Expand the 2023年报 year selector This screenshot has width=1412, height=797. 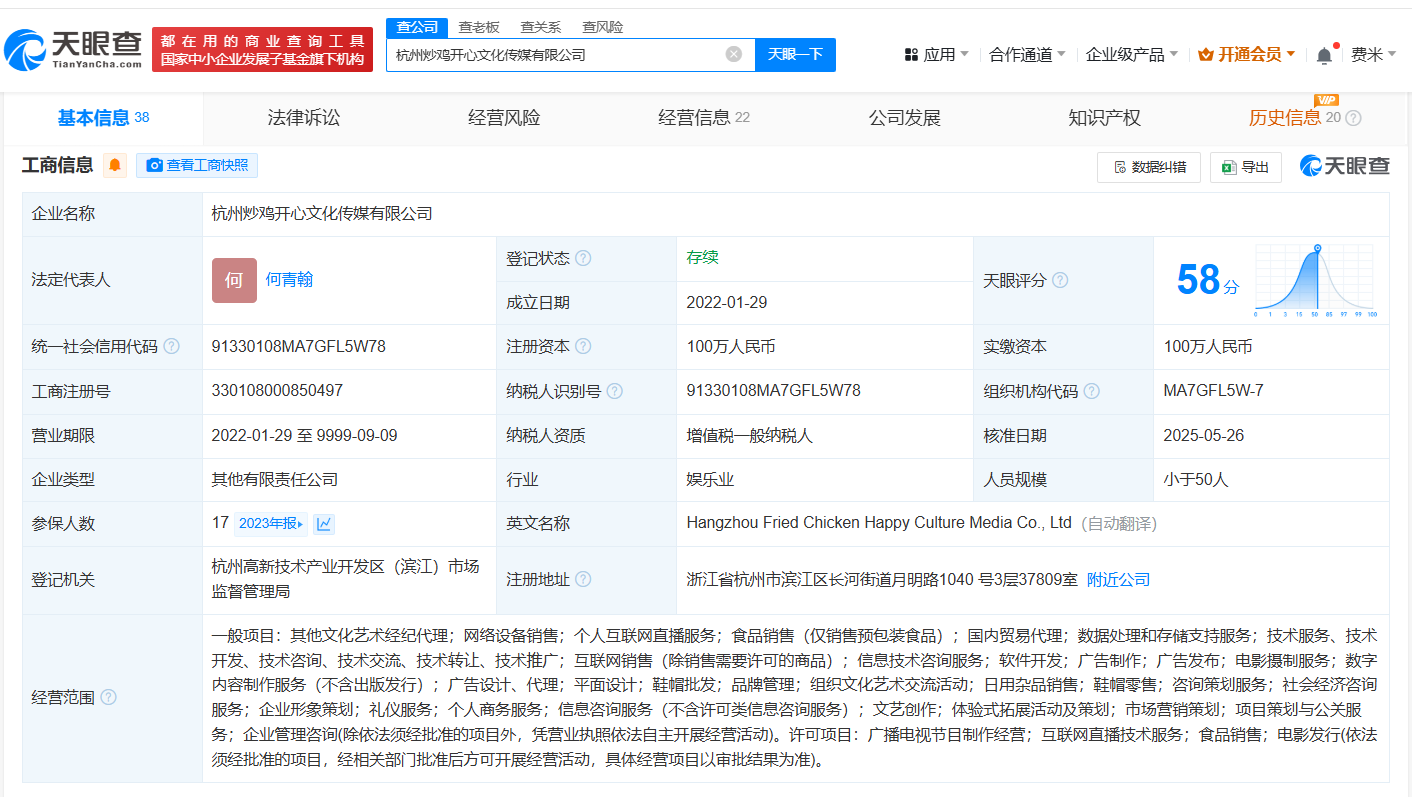272,523
